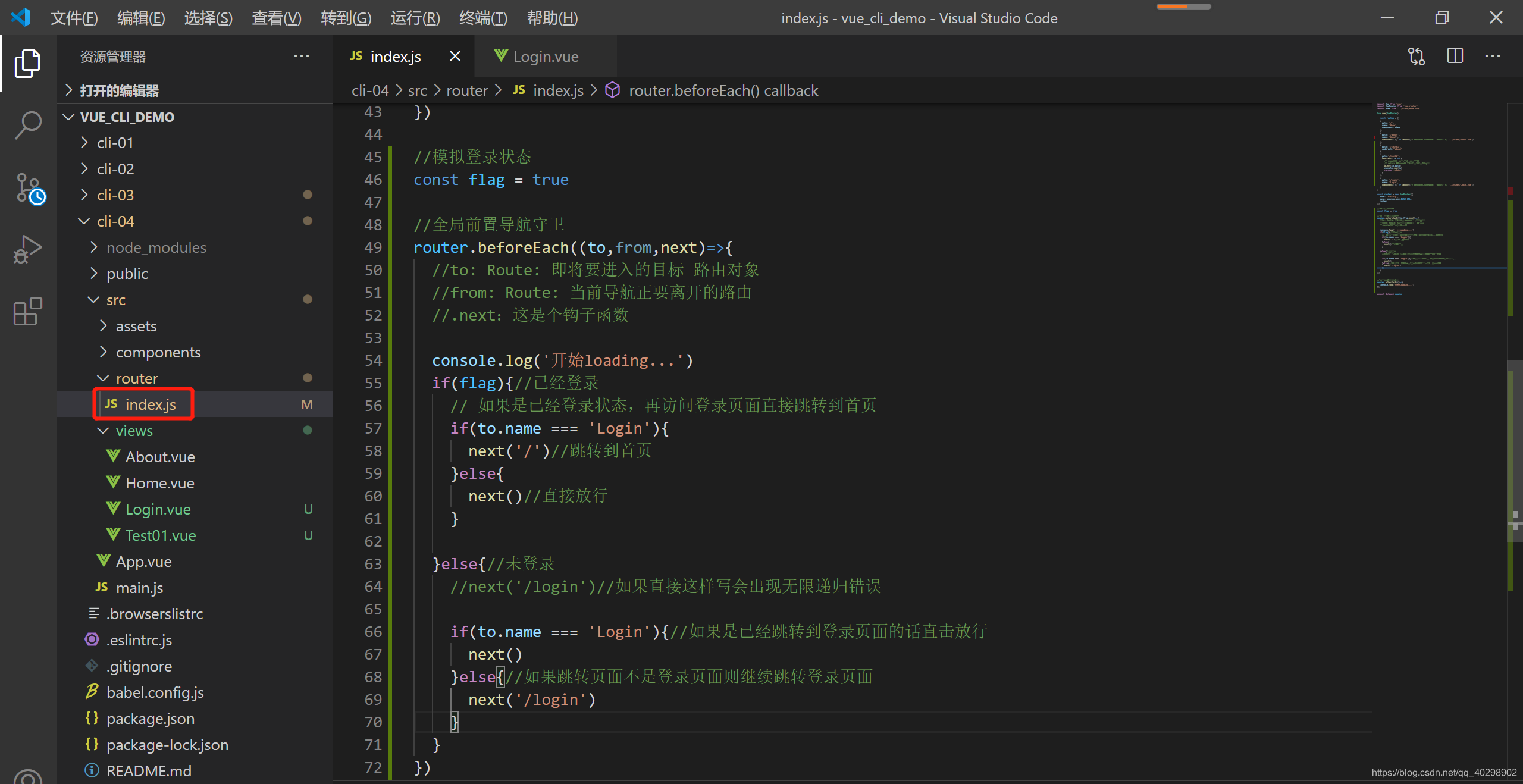This screenshot has height=784, width=1523.
Task: Click the babel icon of babel.config.js
Action: tap(92, 692)
